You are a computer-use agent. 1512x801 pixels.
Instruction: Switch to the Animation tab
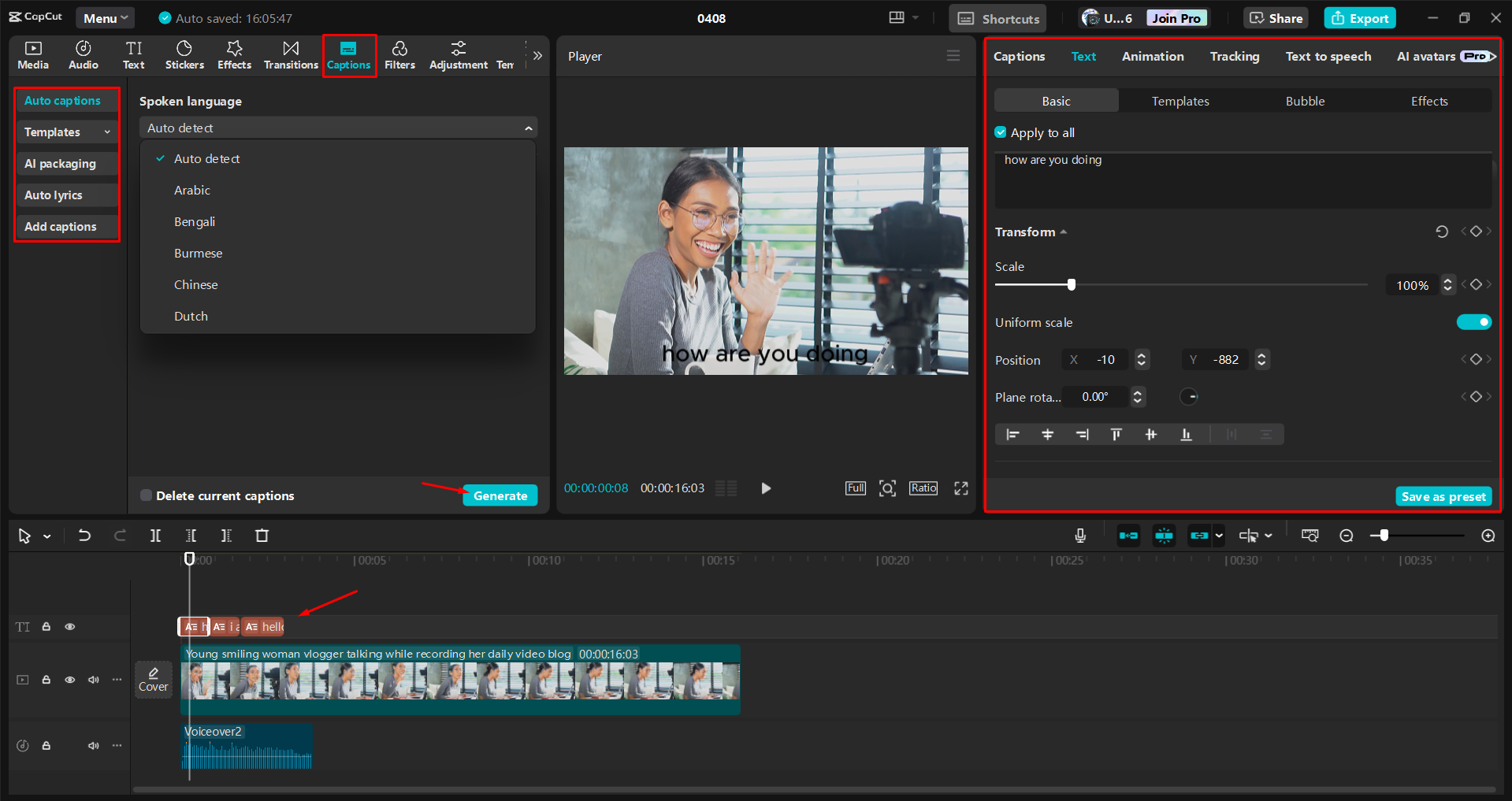pos(1152,56)
